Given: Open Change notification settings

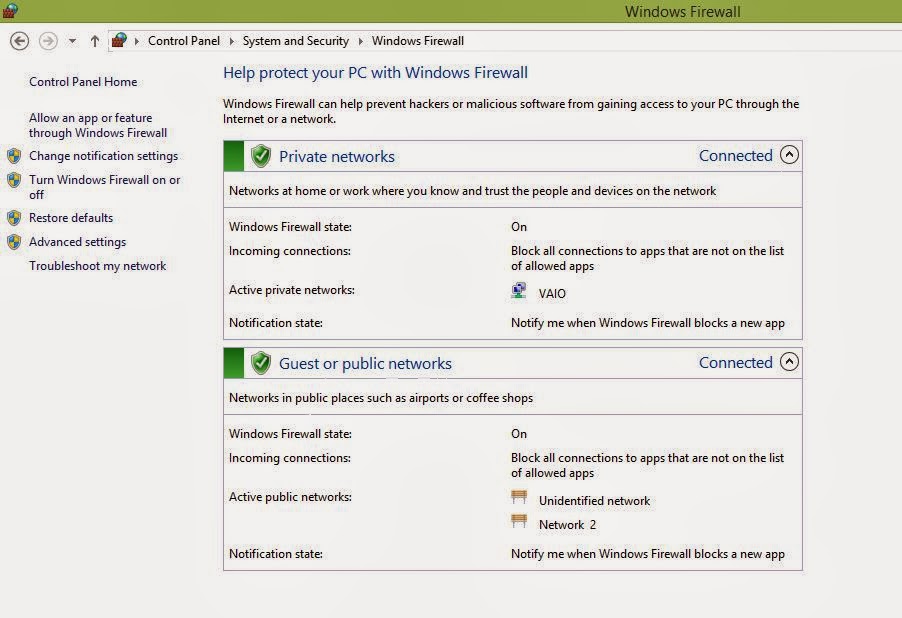Looking at the screenshot, I should 104,156.
